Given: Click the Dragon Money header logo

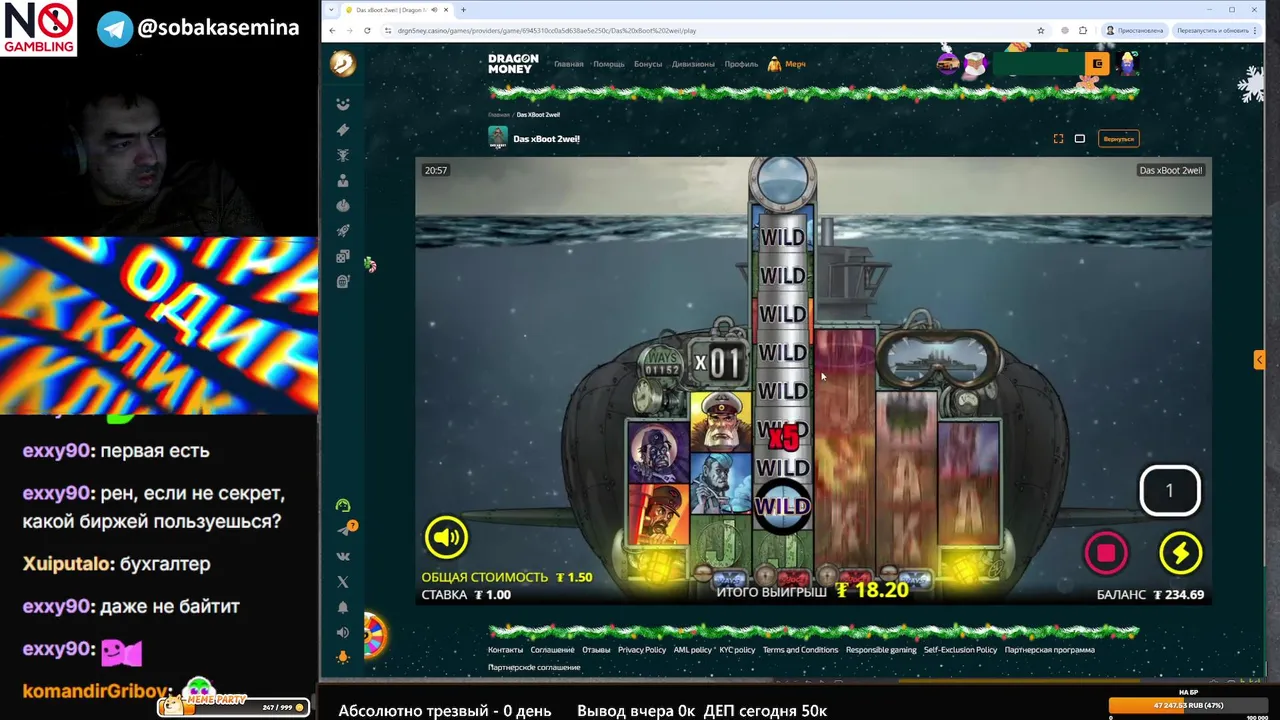Looking at the screenshot, I should click(513, 64).
